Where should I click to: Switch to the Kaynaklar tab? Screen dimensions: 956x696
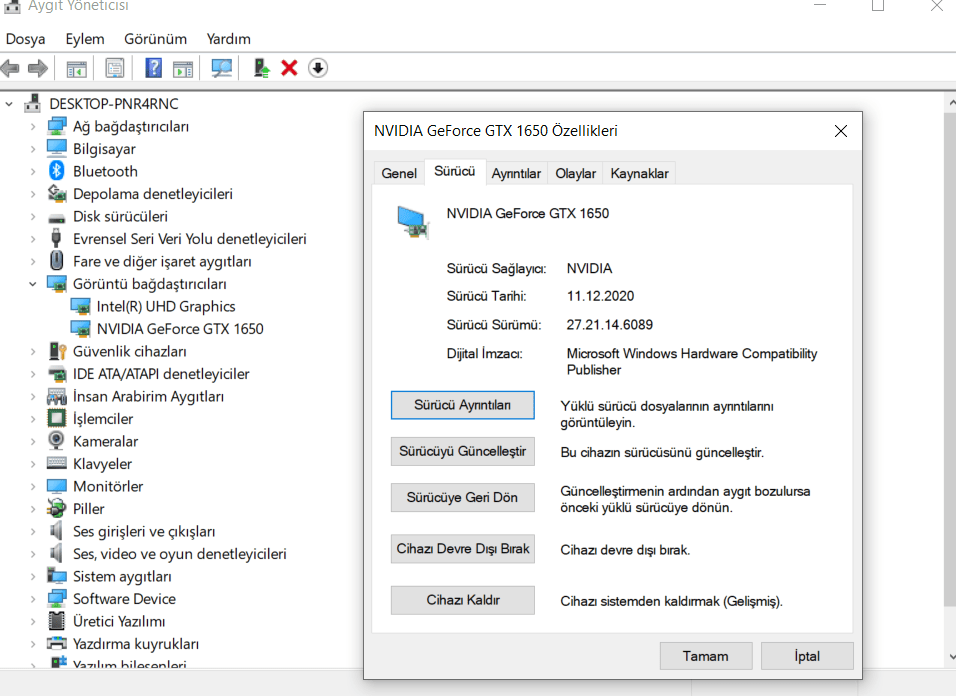pos(640,174)
